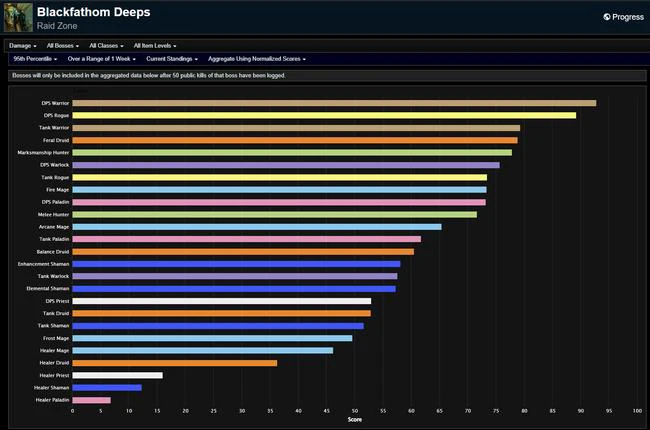Screen dimensions: 650x430
Task: Click the Blackfathom Deeps title
Action: coord(93,12)
